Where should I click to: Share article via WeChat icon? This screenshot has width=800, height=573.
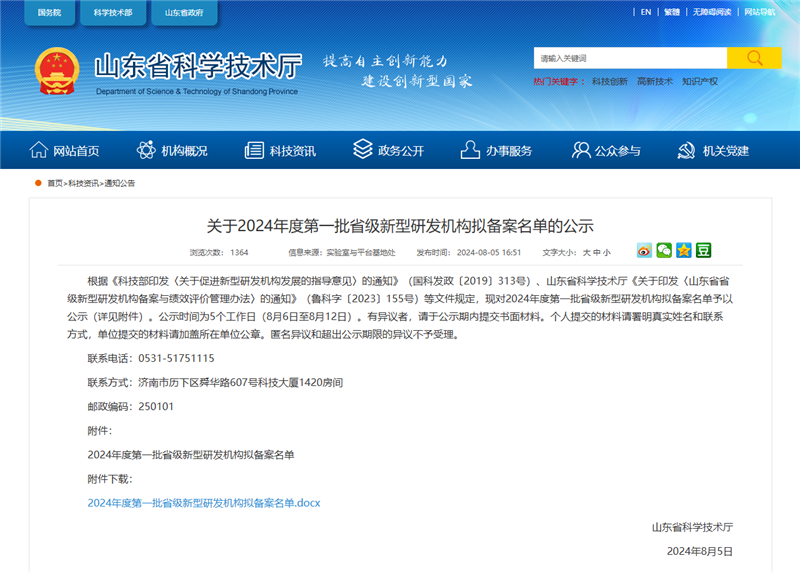pos(664,250)
